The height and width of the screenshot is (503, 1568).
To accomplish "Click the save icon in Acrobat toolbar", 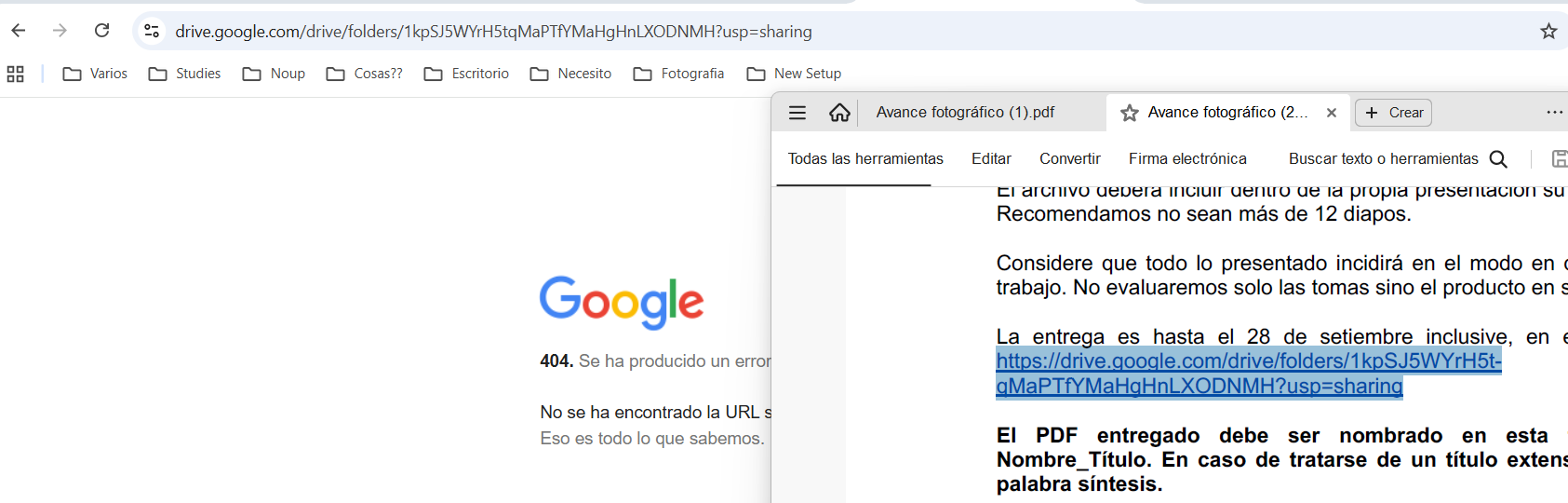I will [x=1559, y=159].
